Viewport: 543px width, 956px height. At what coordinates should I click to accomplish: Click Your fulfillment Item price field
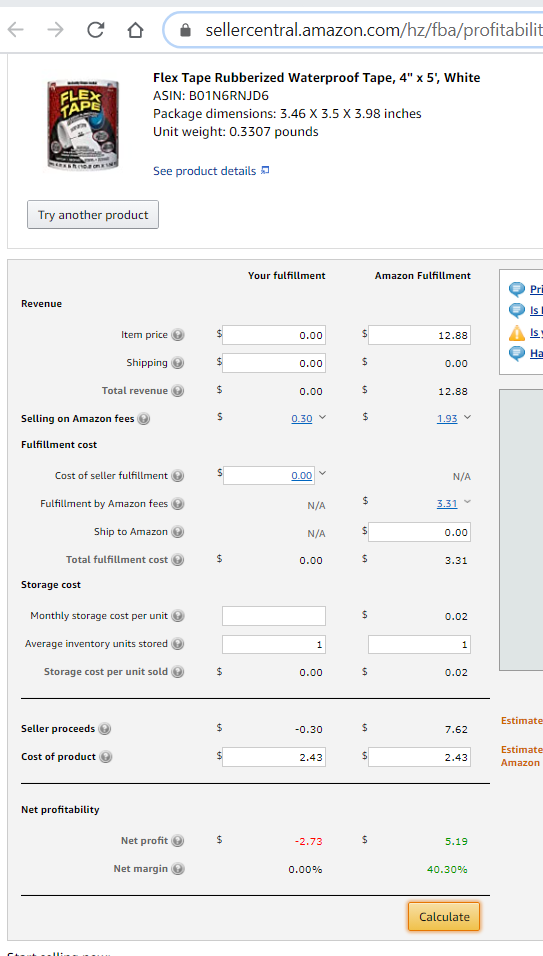274,335
